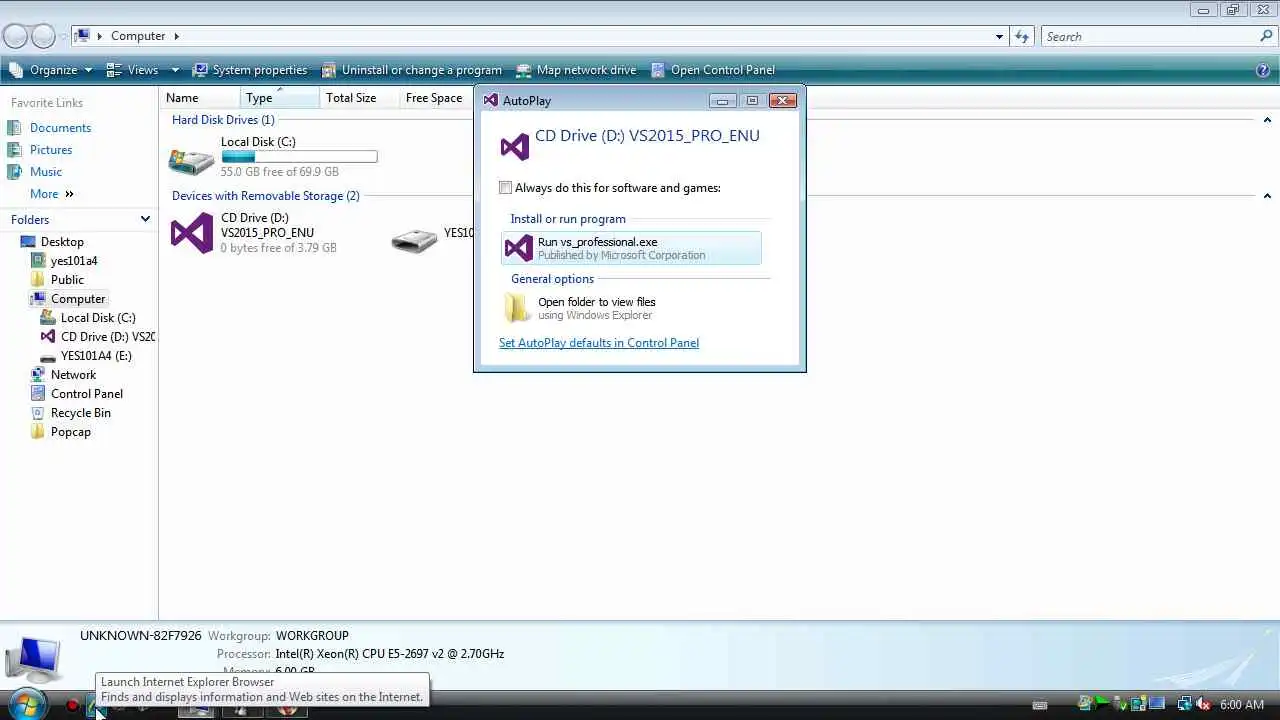Click the red record icon in taskbar
Screen dimensions: 1280x720
click(x=72, y=706)
